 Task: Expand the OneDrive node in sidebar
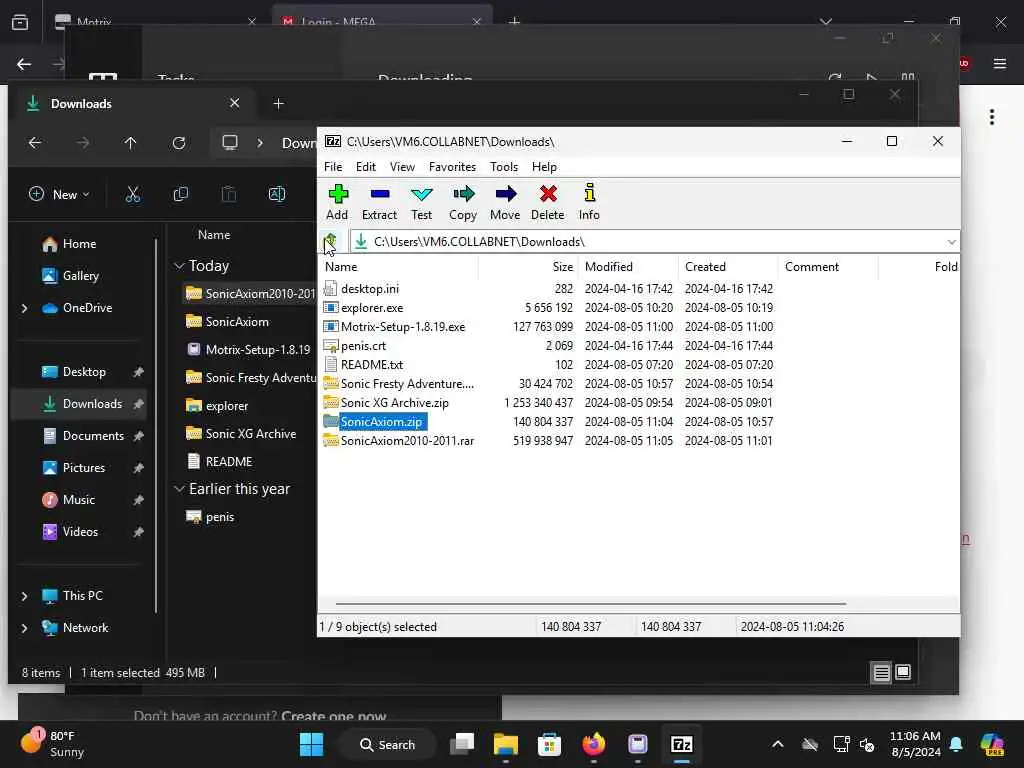point(25,308)
